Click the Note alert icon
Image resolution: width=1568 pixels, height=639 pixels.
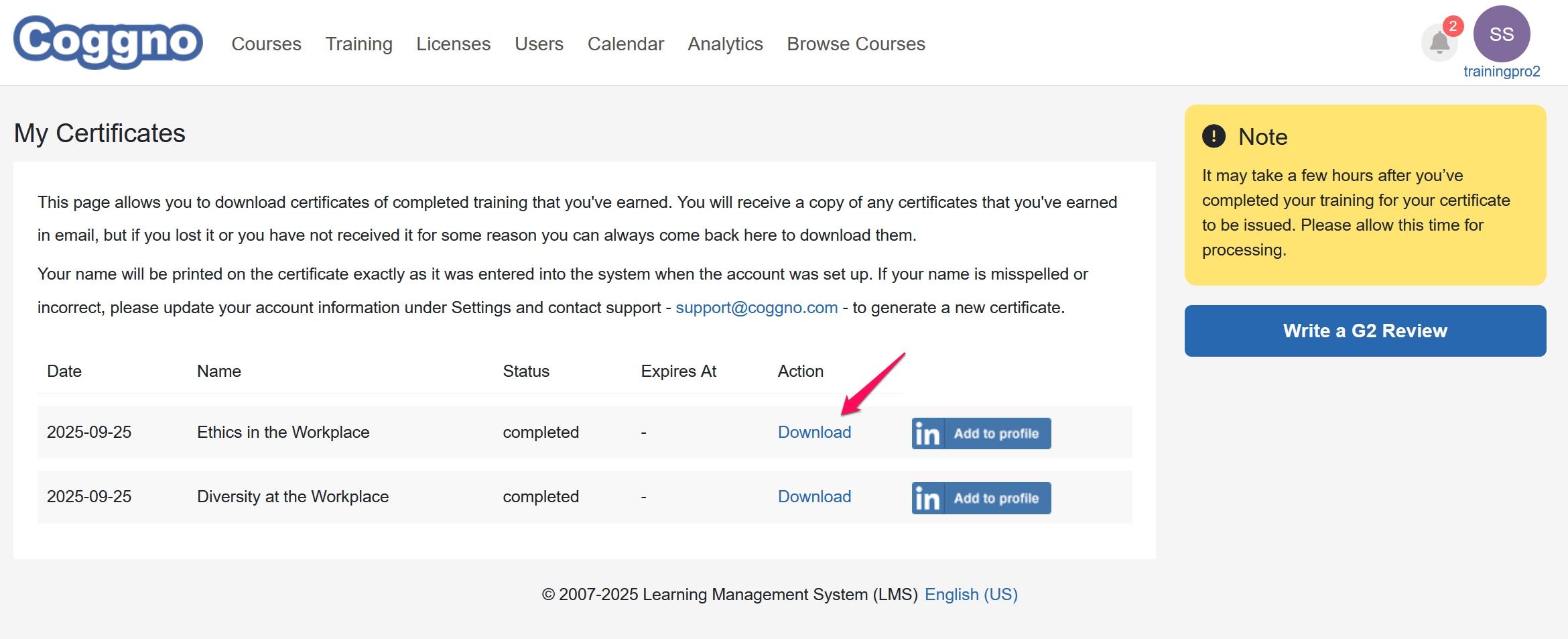coord(1214,136)
